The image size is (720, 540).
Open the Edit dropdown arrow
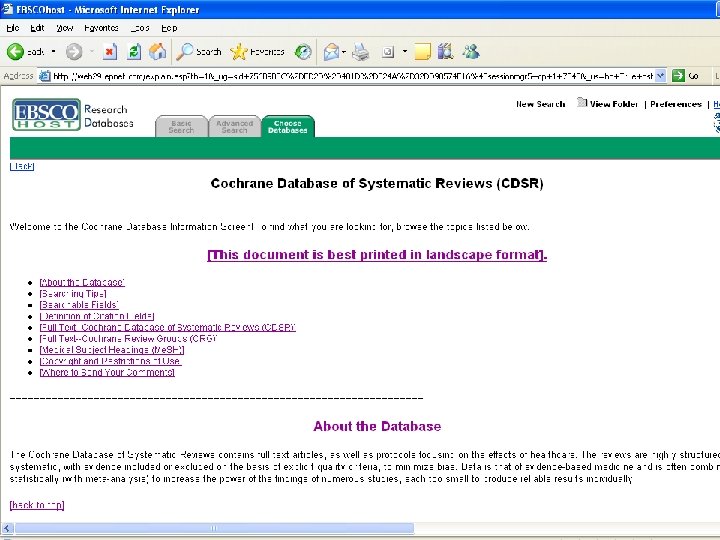405,51
